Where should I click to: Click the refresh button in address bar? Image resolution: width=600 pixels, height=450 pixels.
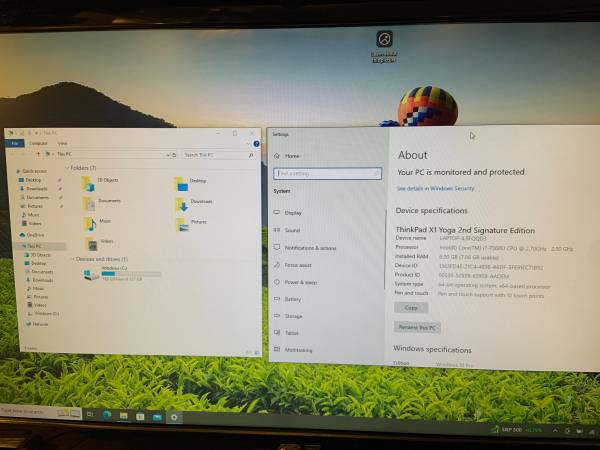(x=174, y=155)
